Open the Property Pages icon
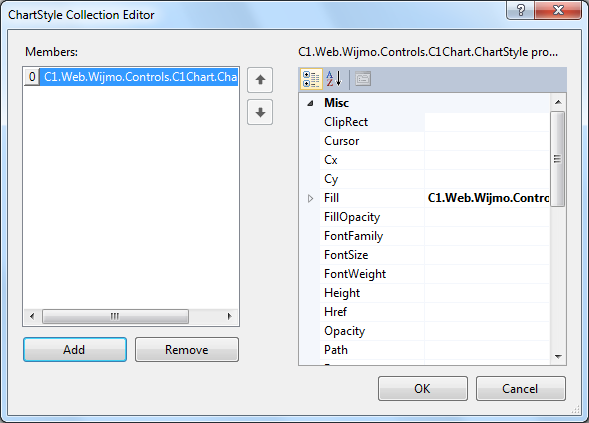Viewport: 589px width, 423px height. [x=363, y=79]
